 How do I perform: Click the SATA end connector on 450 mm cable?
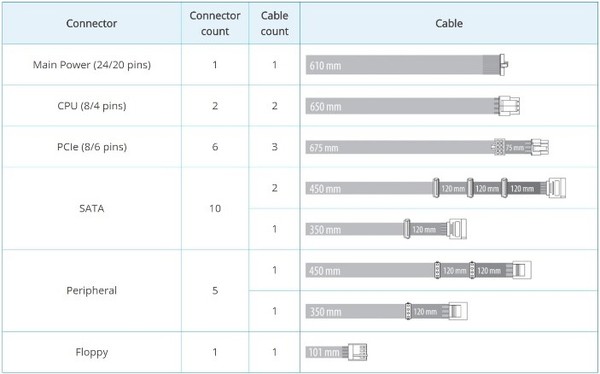pyautogui.click(x=557, y=188)
